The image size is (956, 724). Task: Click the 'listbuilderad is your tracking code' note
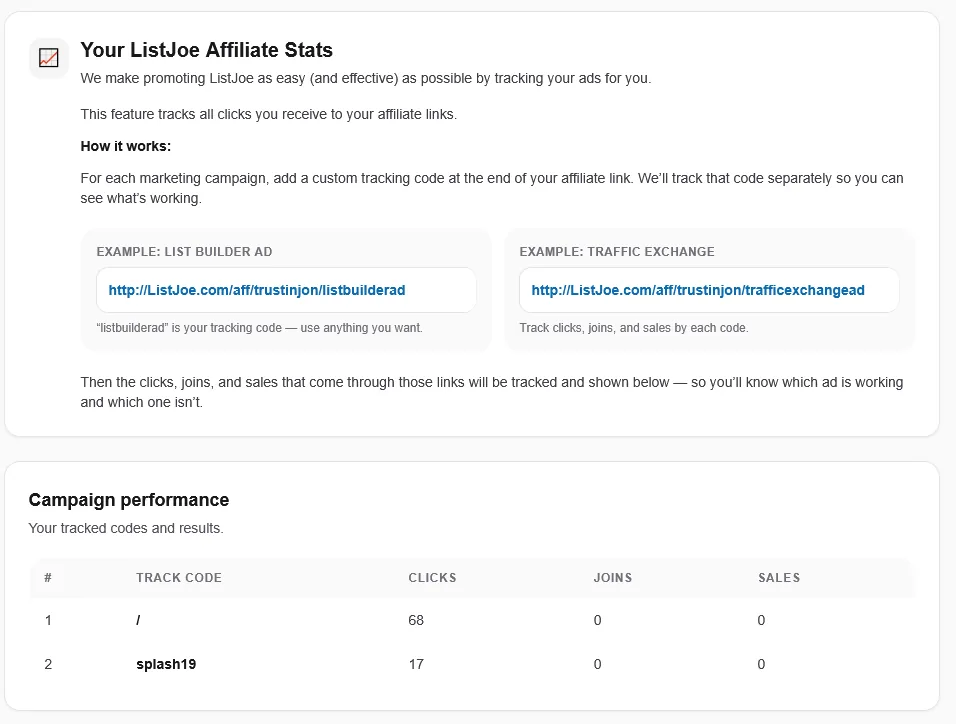259,328
